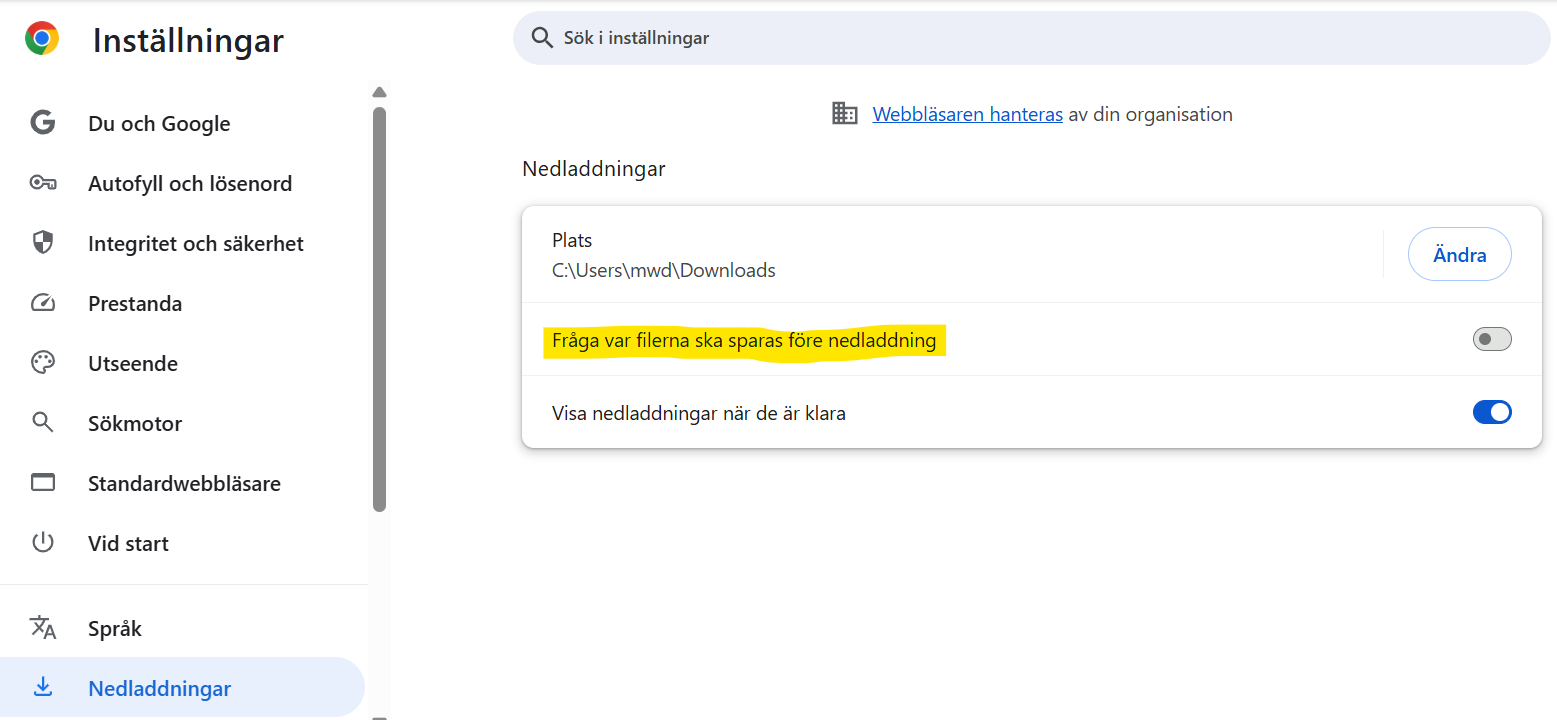This screenshot has height=720, width=1557.
Task: Go to Du och Google settings
Action: 159,123
